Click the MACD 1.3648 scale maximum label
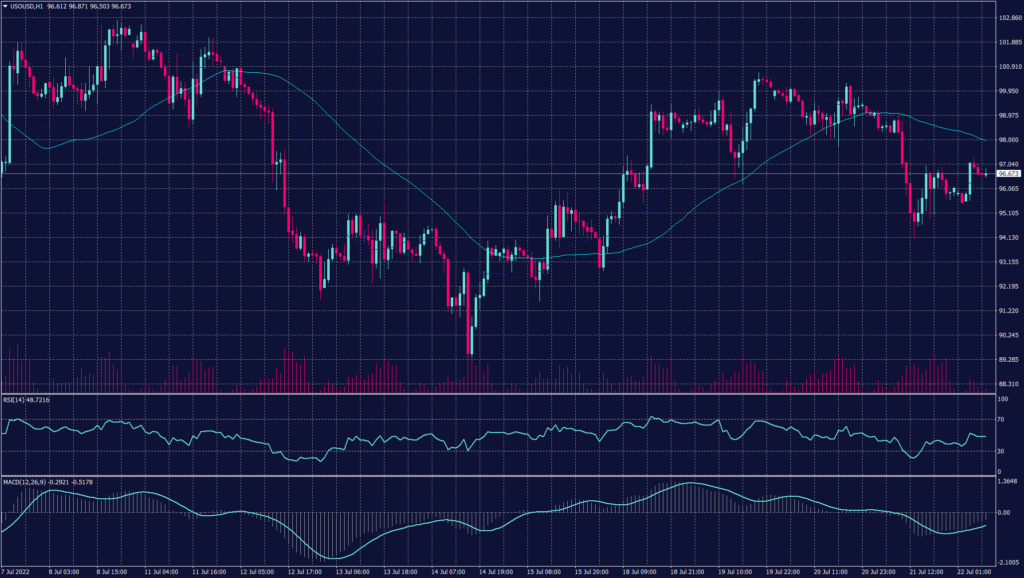Viewport: 1024px width, 578px height. (x=1008, y=482)
